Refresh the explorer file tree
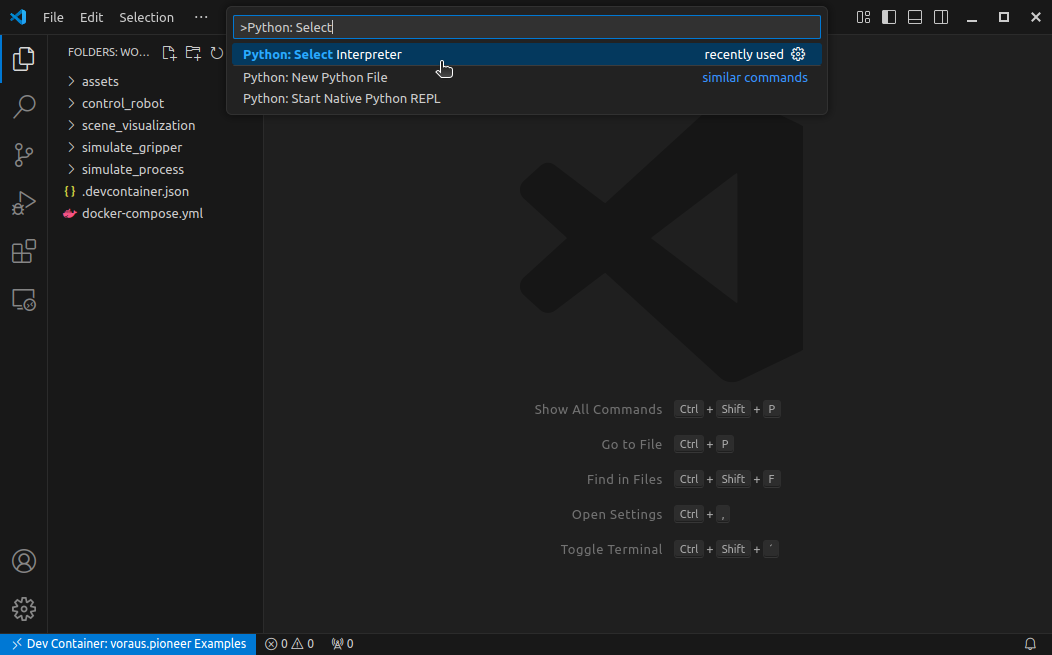The width and height of the screenshot is (1052, 655). pyautogui.click(x=216, y=53)
